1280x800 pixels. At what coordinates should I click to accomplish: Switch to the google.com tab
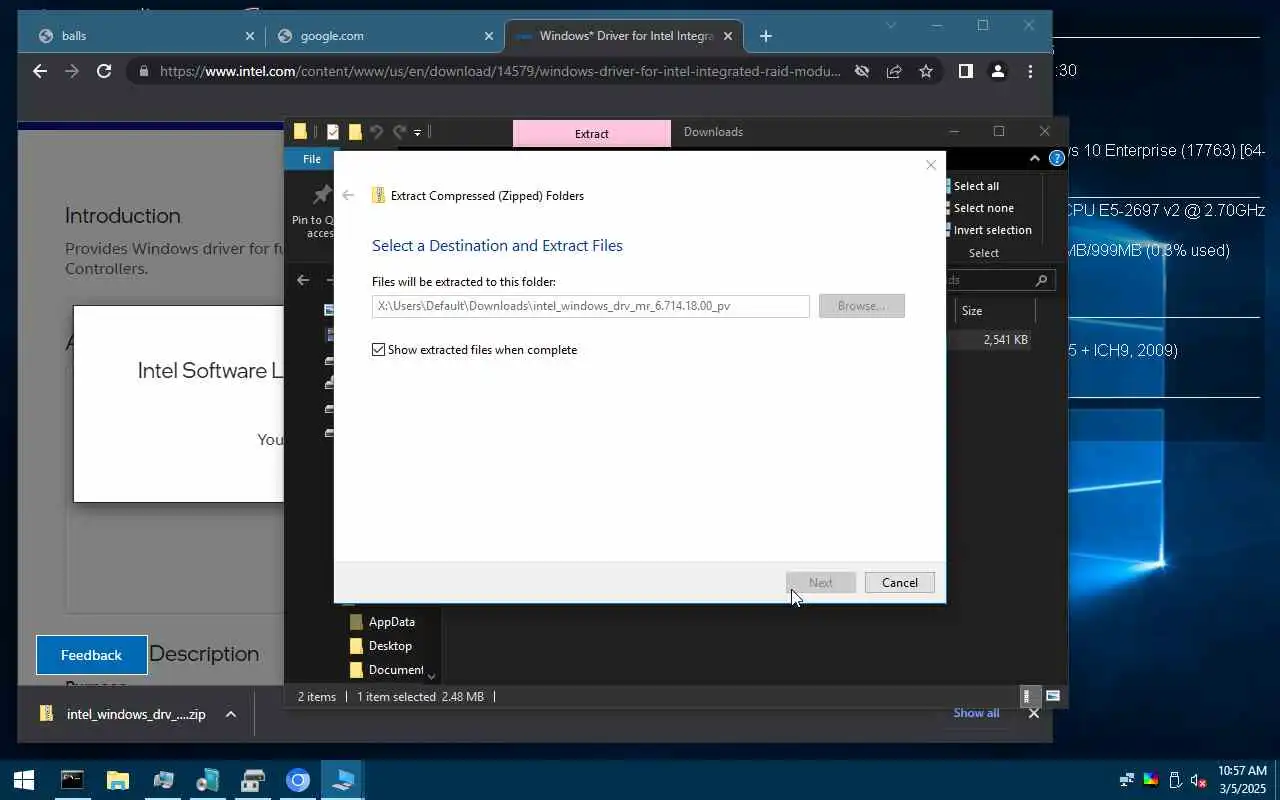[385, 36]
